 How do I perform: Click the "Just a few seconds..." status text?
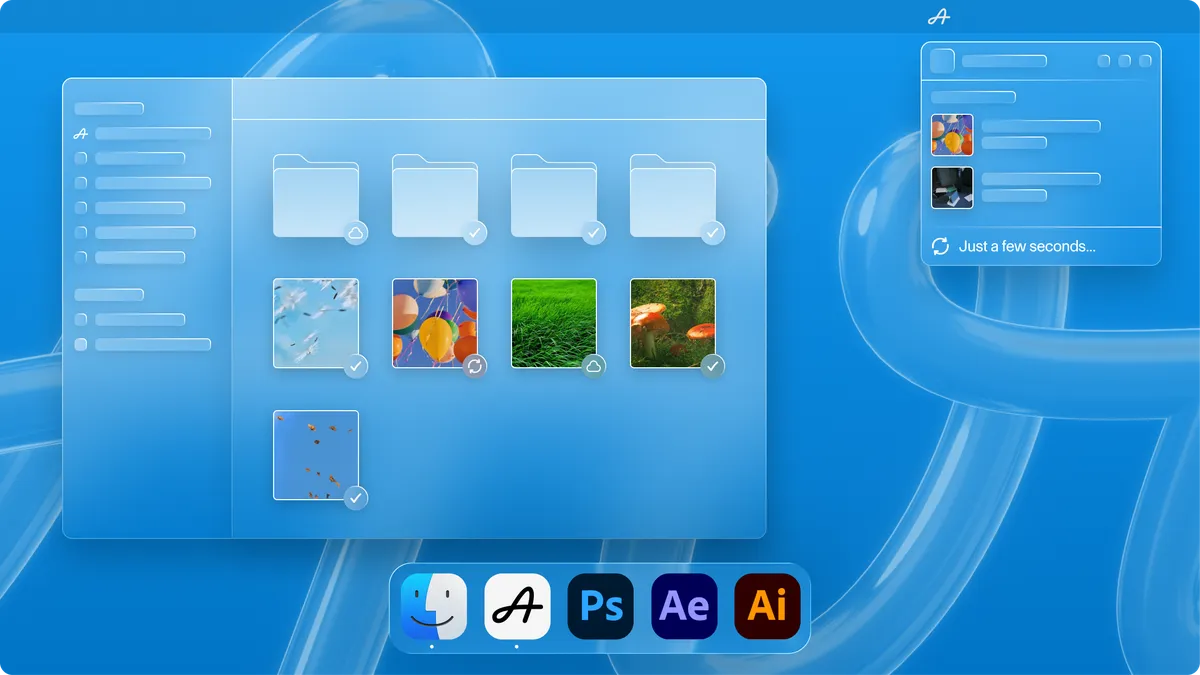[x=1027, y=246]
